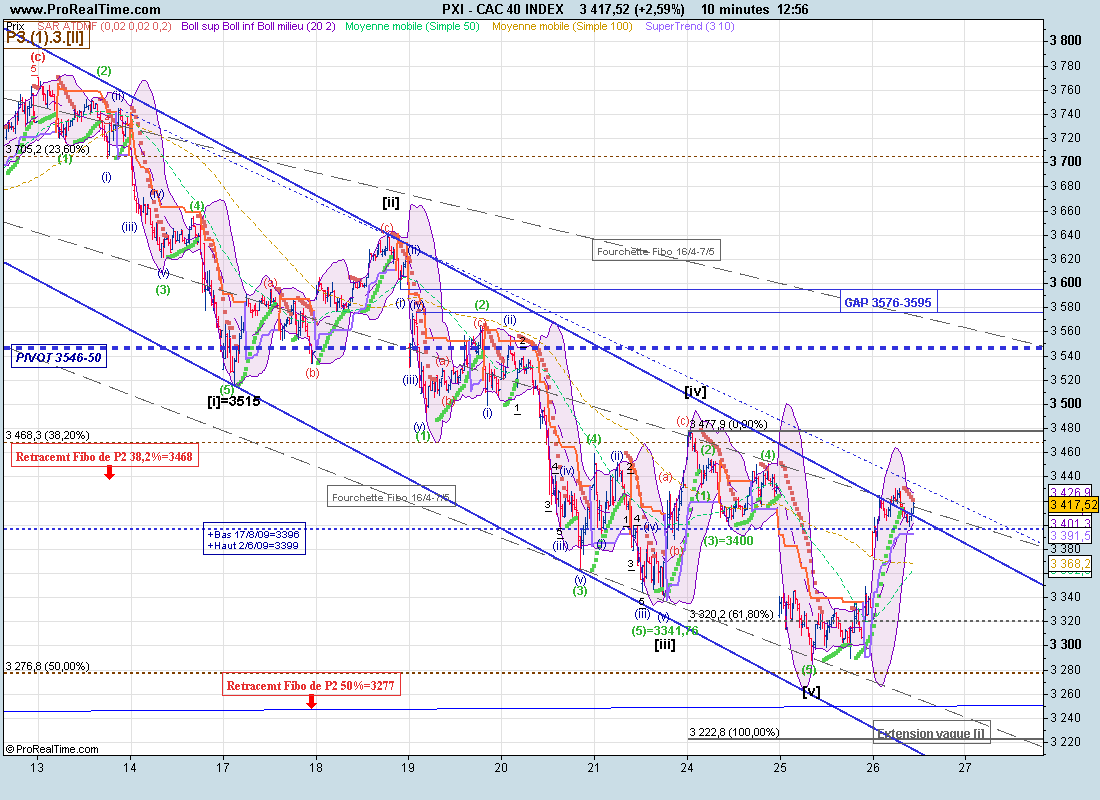Click date 14 on the time axis
Viewport: 1100px width, 800px height.
point(130,767)
